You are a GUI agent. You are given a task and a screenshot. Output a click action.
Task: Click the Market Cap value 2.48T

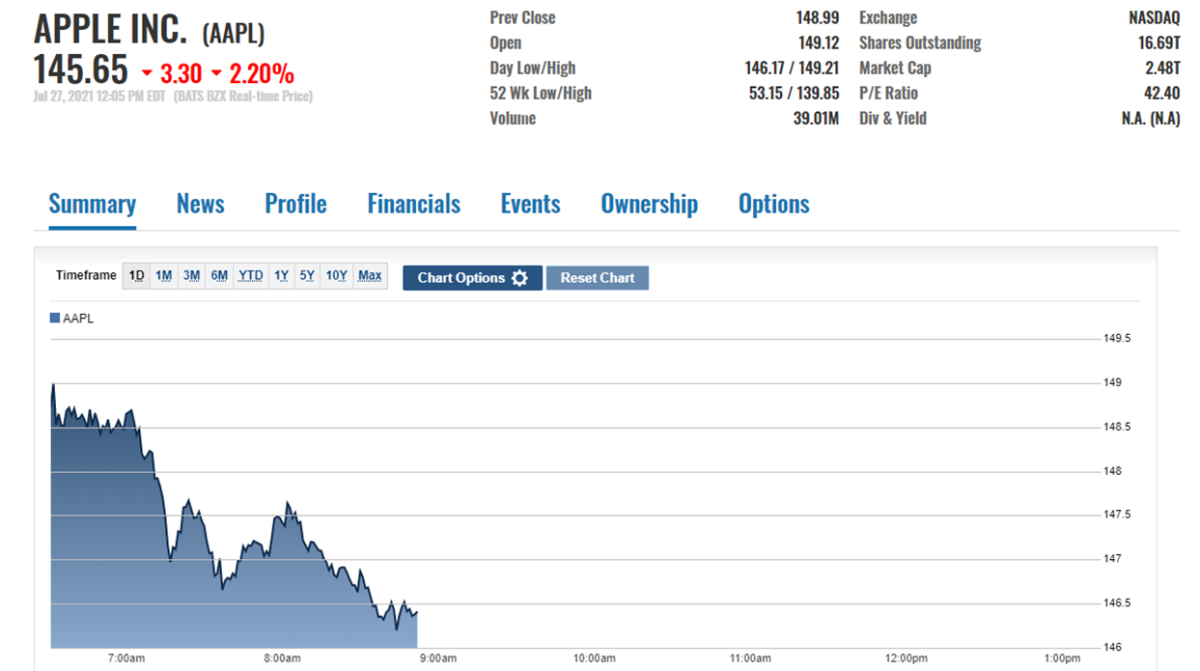click(1163, 68)
